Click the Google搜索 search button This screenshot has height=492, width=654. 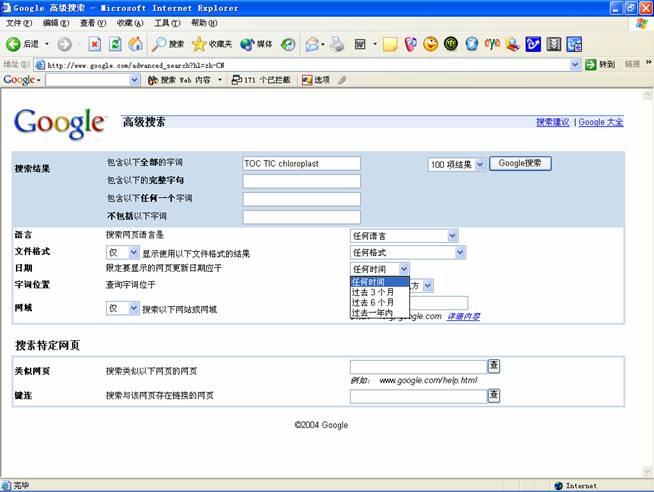[520, 163]
